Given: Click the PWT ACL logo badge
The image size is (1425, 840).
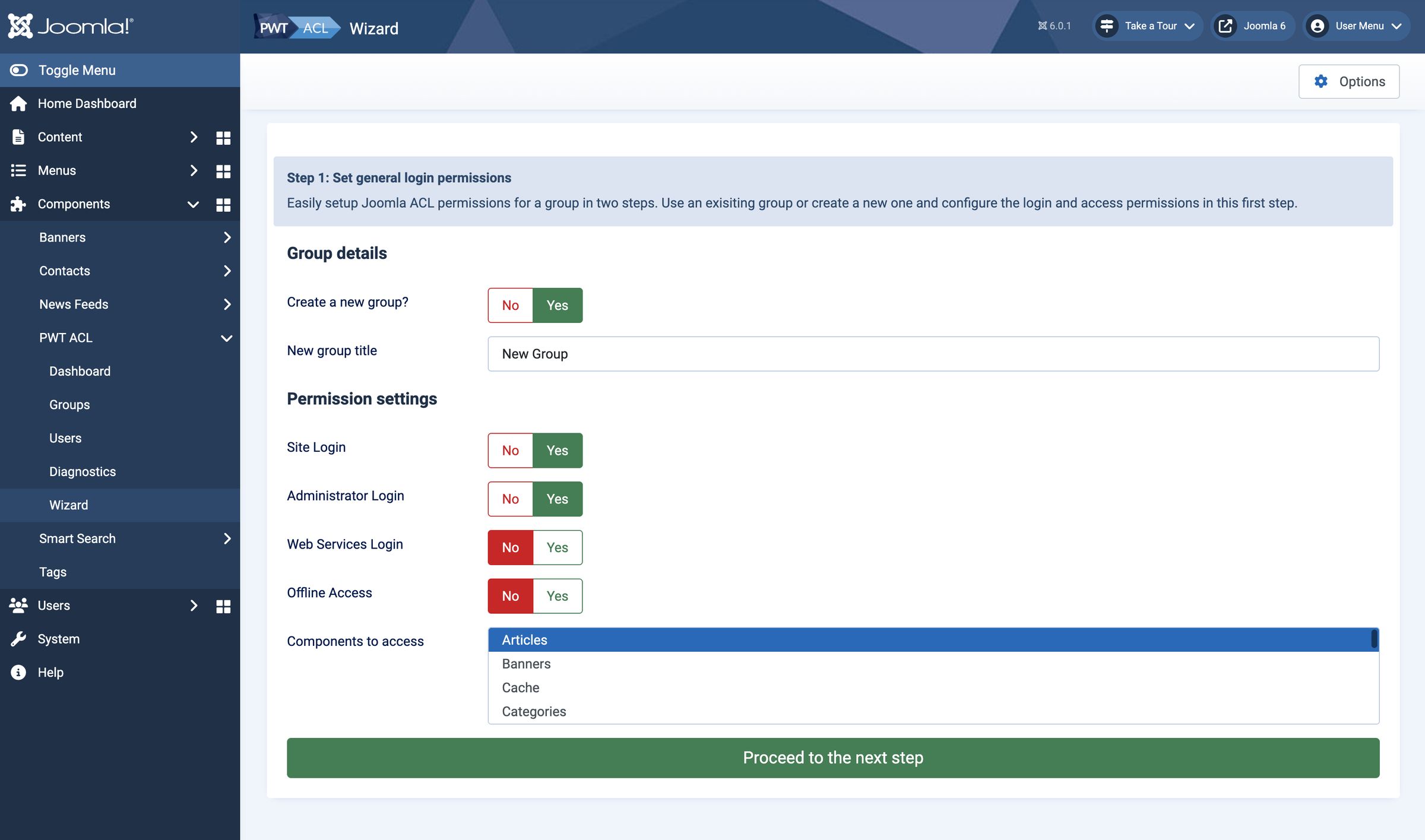Looking at the screenshot, I should pyautogui.click(x=297, y=27).
